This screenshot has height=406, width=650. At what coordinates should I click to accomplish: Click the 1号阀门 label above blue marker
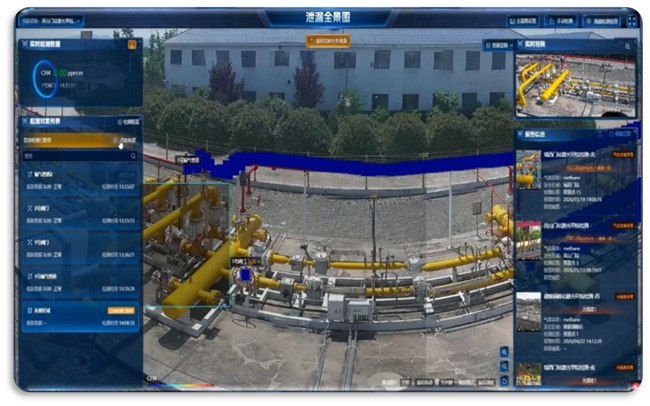[x=240, y=262]
